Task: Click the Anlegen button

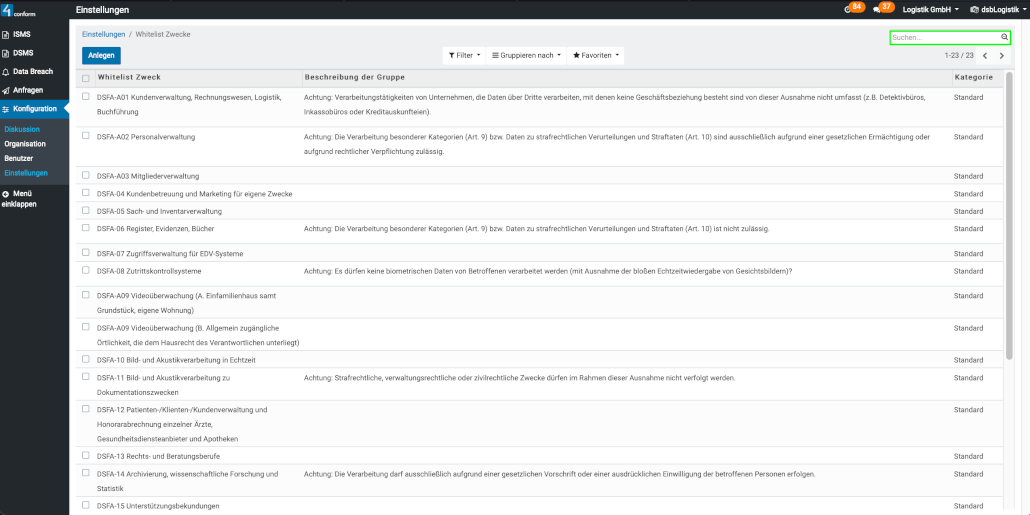Action: pyautogui.click(x=101, y=56)
